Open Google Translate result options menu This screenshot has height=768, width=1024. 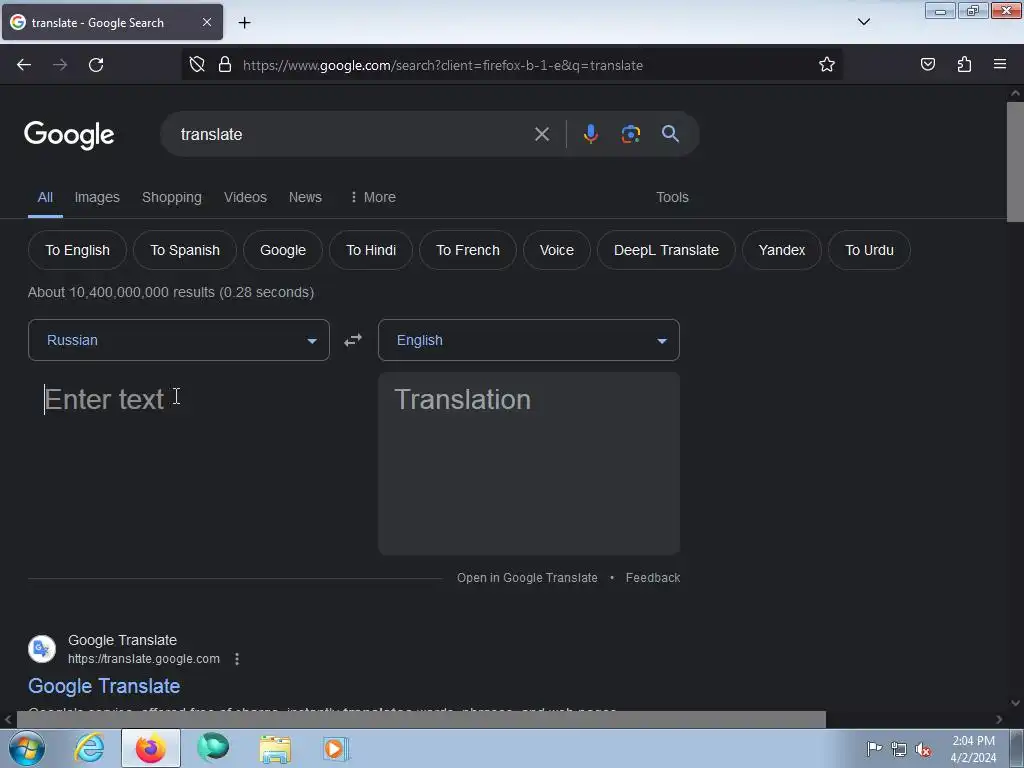click(237, 659)
